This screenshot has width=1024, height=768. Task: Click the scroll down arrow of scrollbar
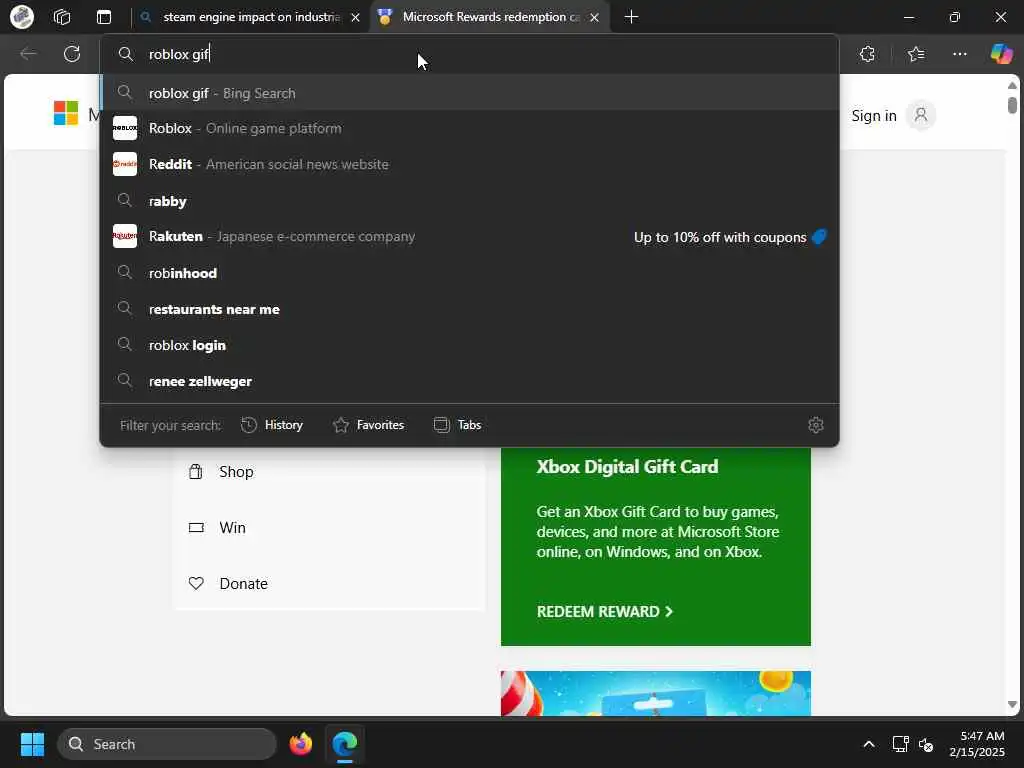1012,705
